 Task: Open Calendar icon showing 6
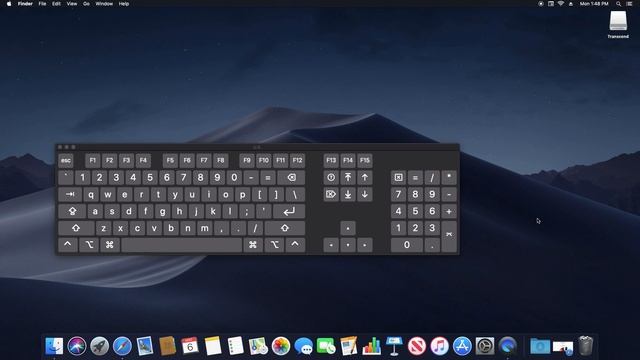[x=190, y=346]
